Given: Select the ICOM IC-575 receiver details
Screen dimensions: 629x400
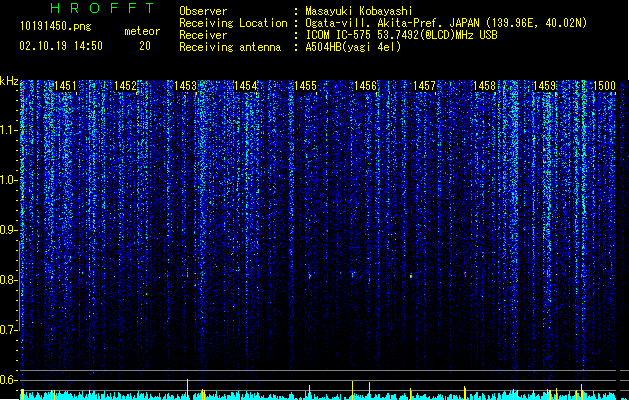Looking at the screenshot, I should tap(401, 35).
